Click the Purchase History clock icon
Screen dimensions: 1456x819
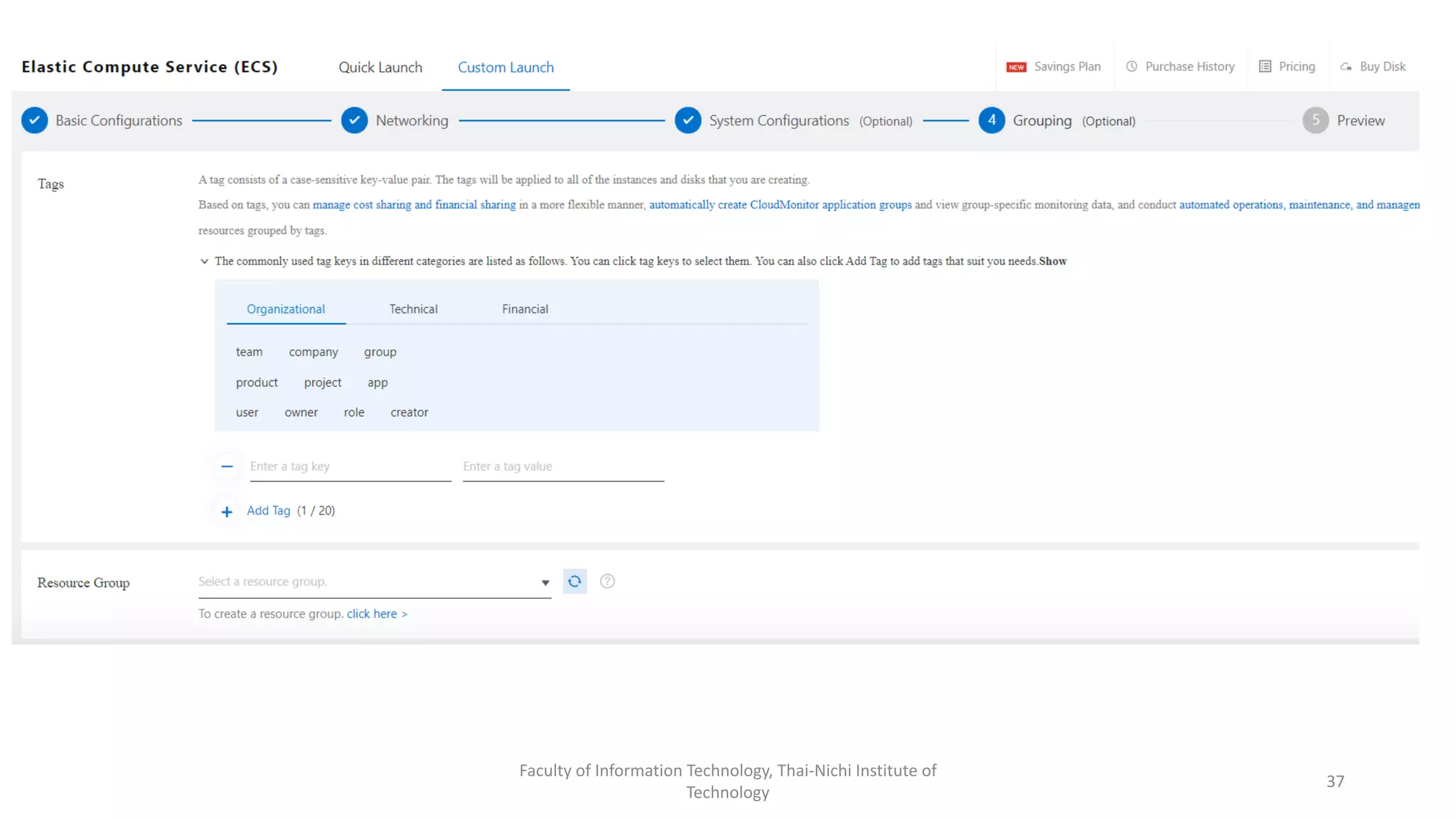(1132, 66)
